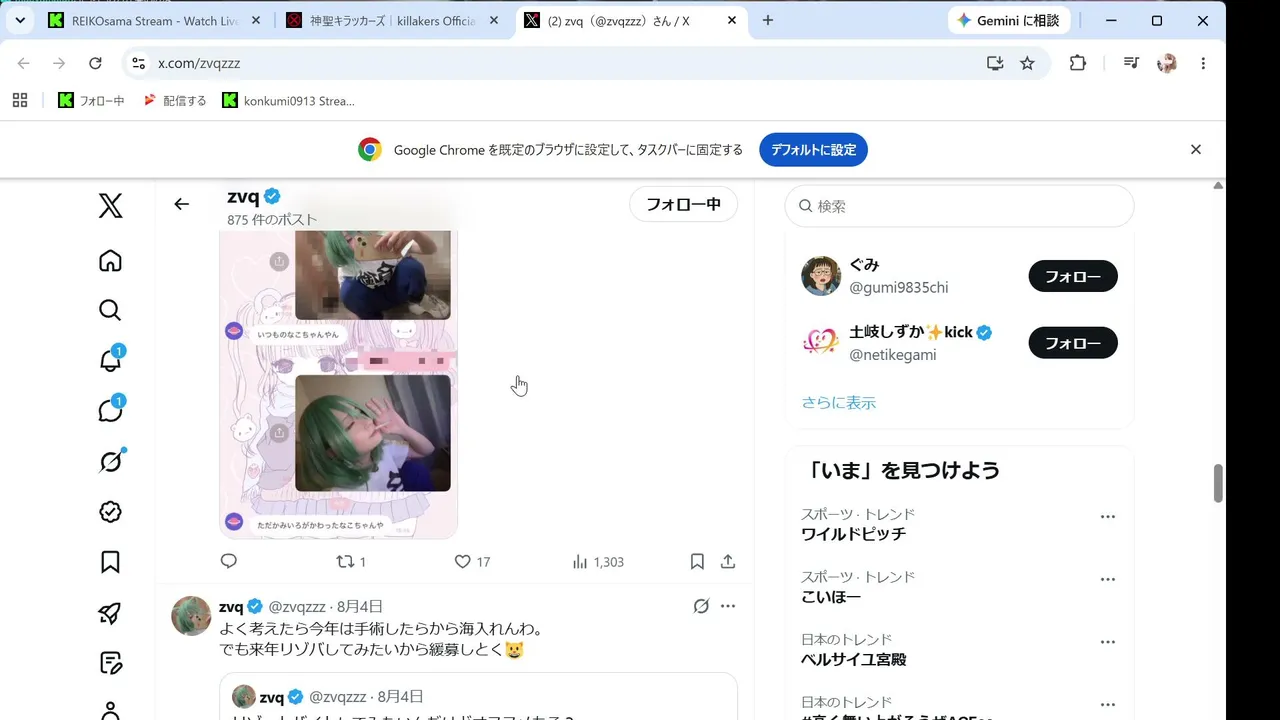Image resolution: width=1280 pixels, height=720 pixels.
Task: Click さらに表示 link
Action: 838,402
